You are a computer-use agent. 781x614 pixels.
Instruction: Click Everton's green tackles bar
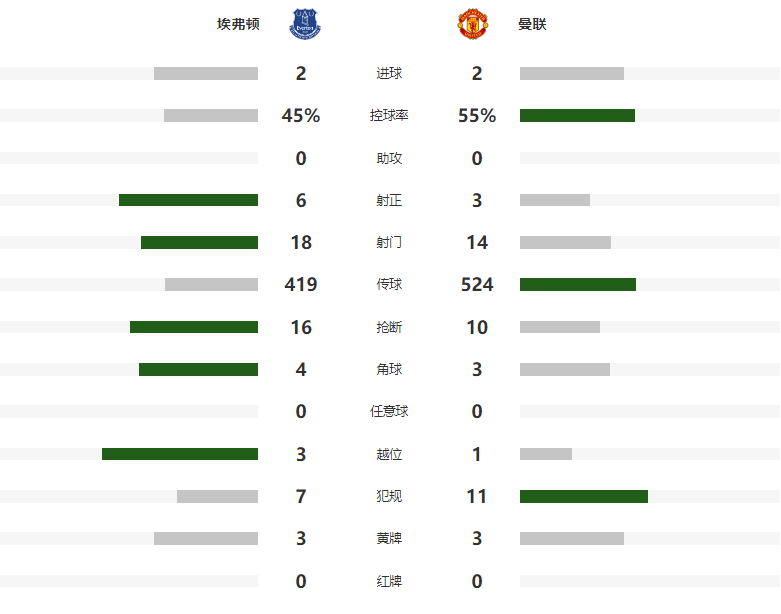tap(194, 327)
